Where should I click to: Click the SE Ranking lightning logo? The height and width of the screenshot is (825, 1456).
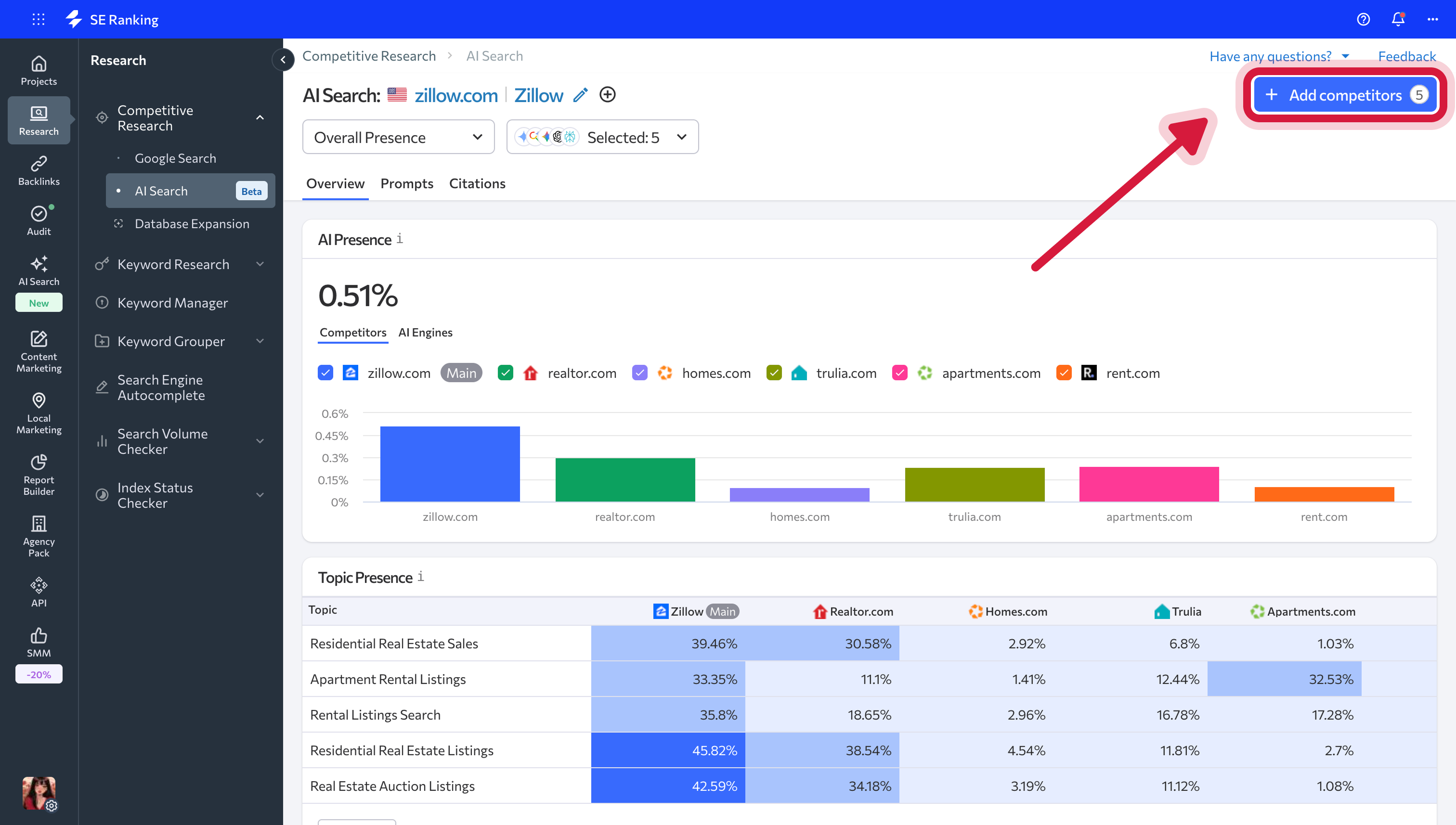pyautogui.click(x=74, y=19)
